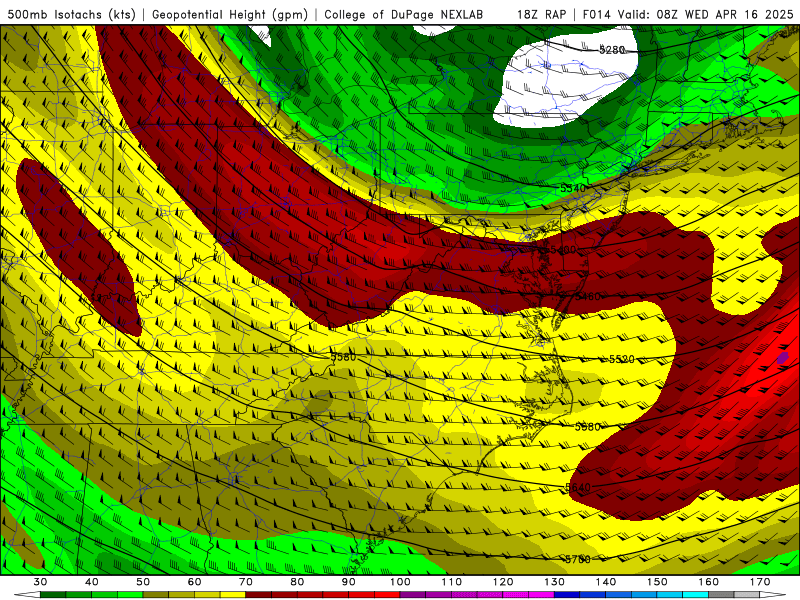
Task: Click the 5340 height contour label
Action: 573,188
